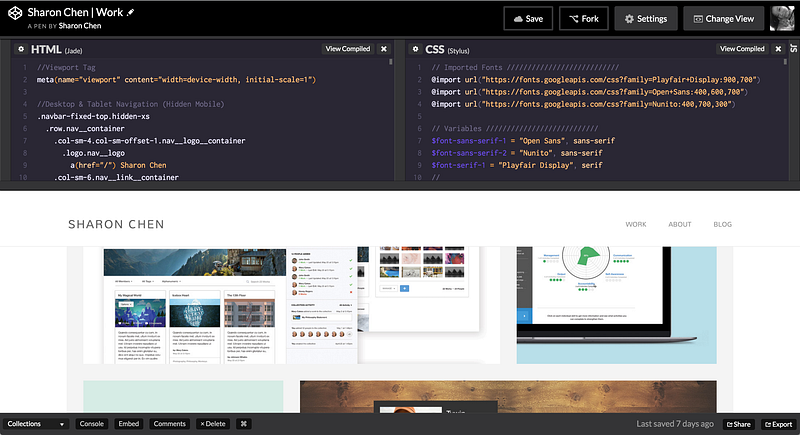Click the '$font-sans-serif-2' variable line
Viewport: 800px width, 435px height.
pos(517,153)
